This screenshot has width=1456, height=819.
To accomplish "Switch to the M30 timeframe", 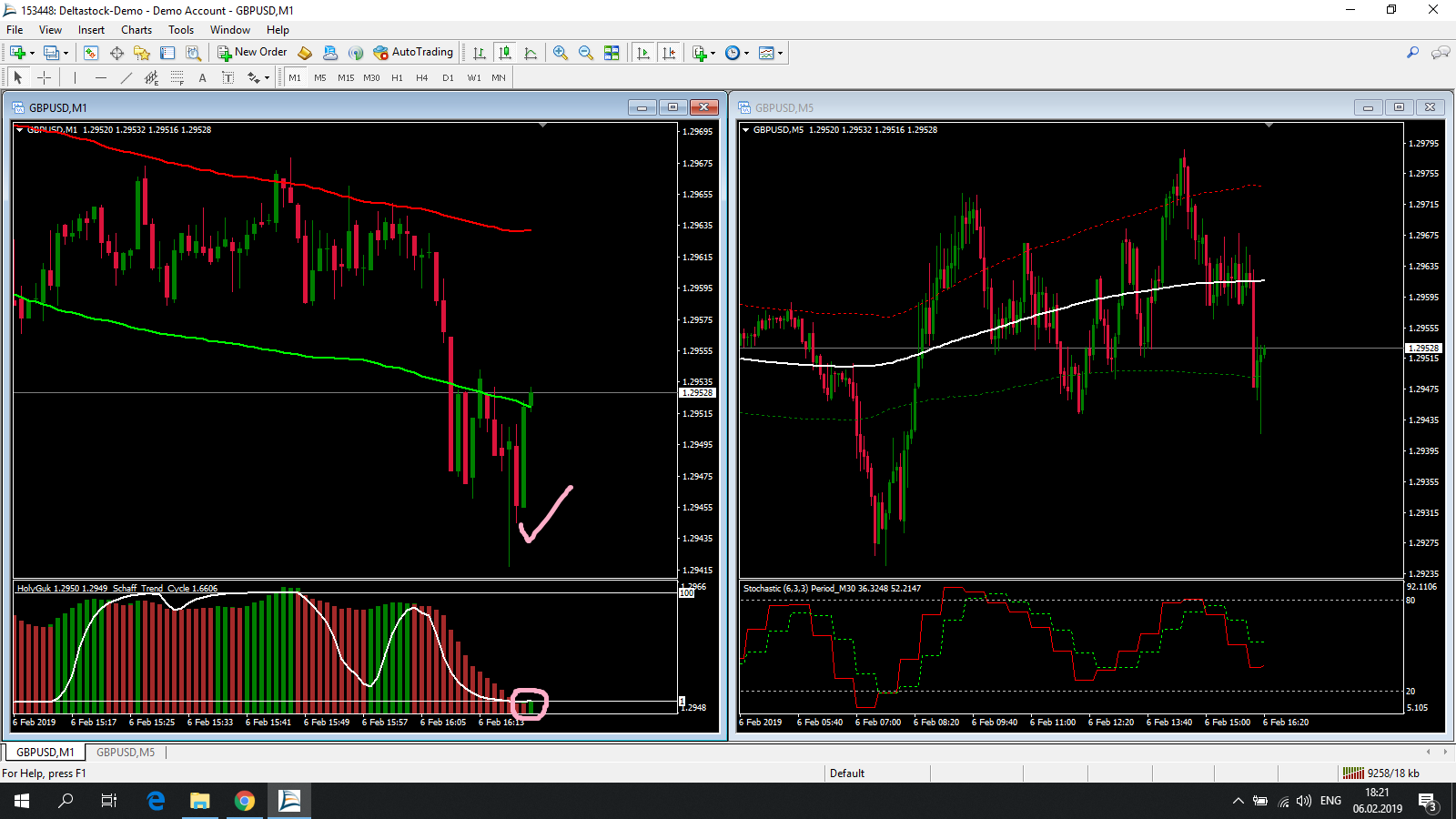I will (371, 77).
